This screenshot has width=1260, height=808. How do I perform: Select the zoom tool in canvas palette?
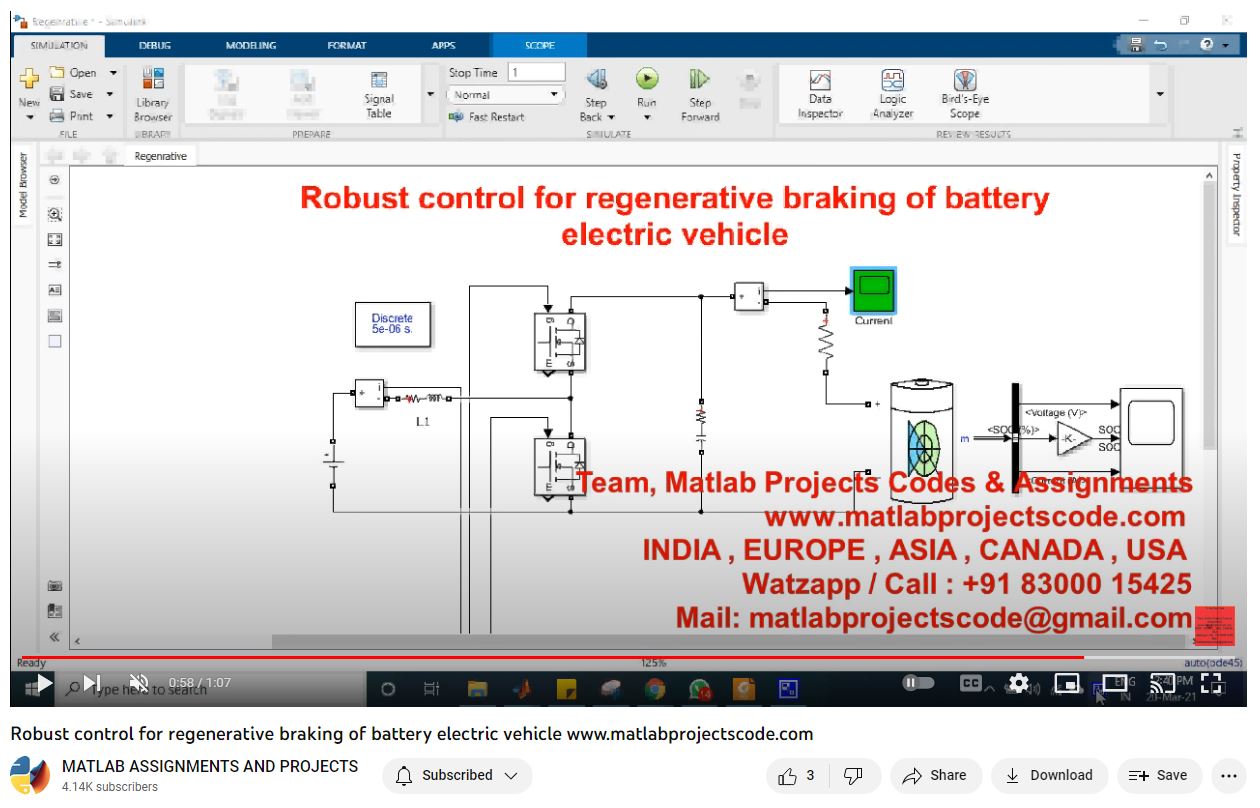55,214
